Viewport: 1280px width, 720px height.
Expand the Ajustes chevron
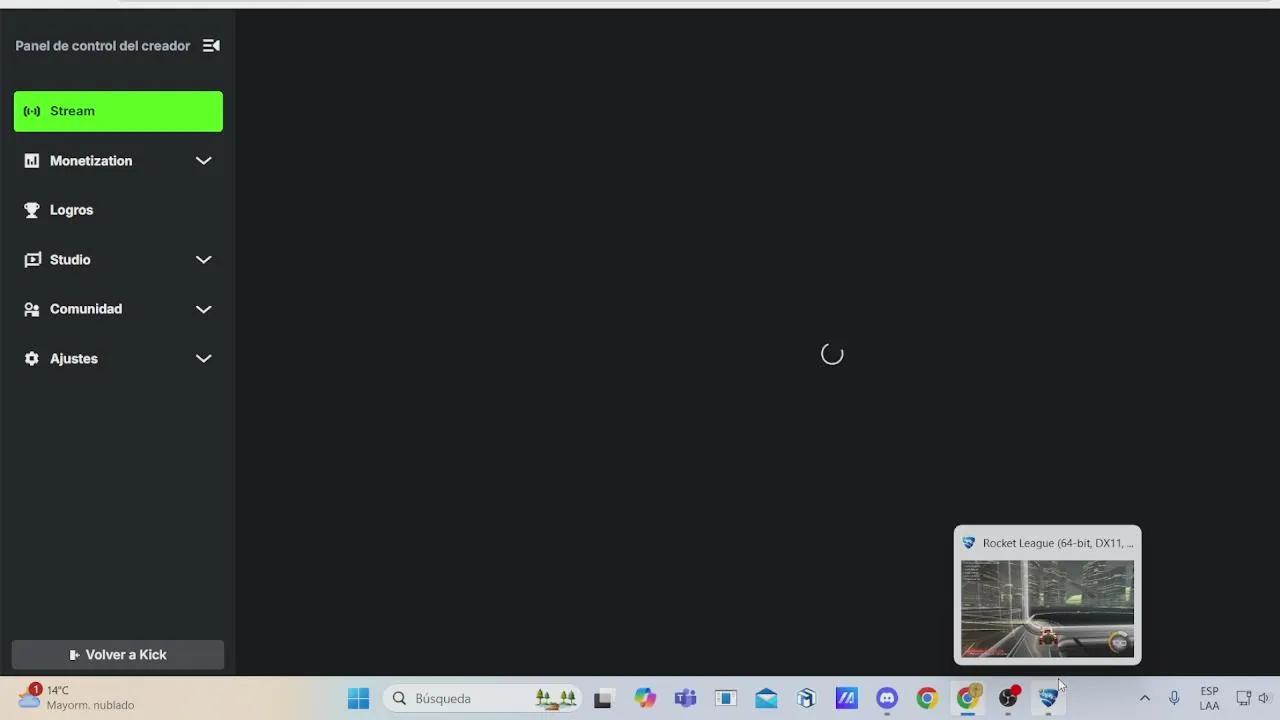(203, 358)
